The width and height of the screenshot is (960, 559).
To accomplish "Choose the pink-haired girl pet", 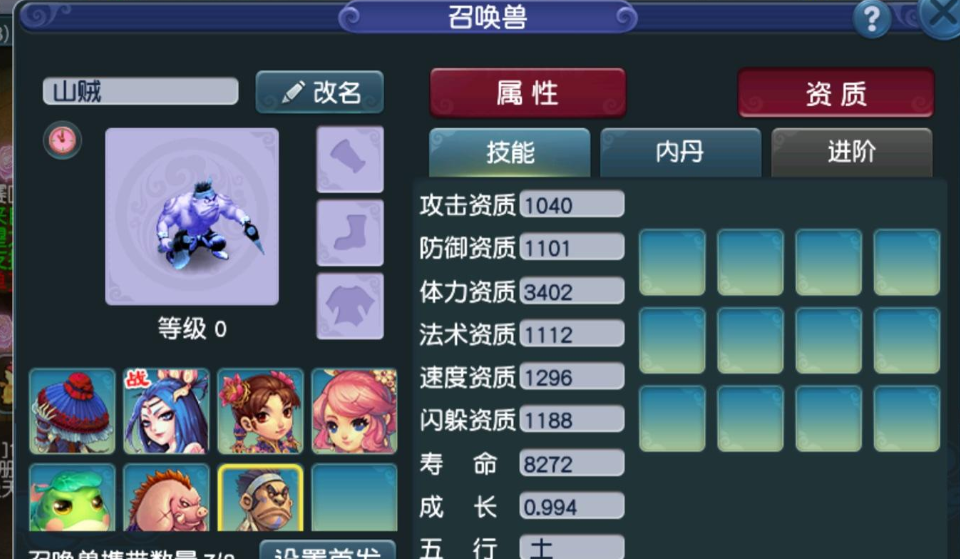I will click(x=354, y=411).
